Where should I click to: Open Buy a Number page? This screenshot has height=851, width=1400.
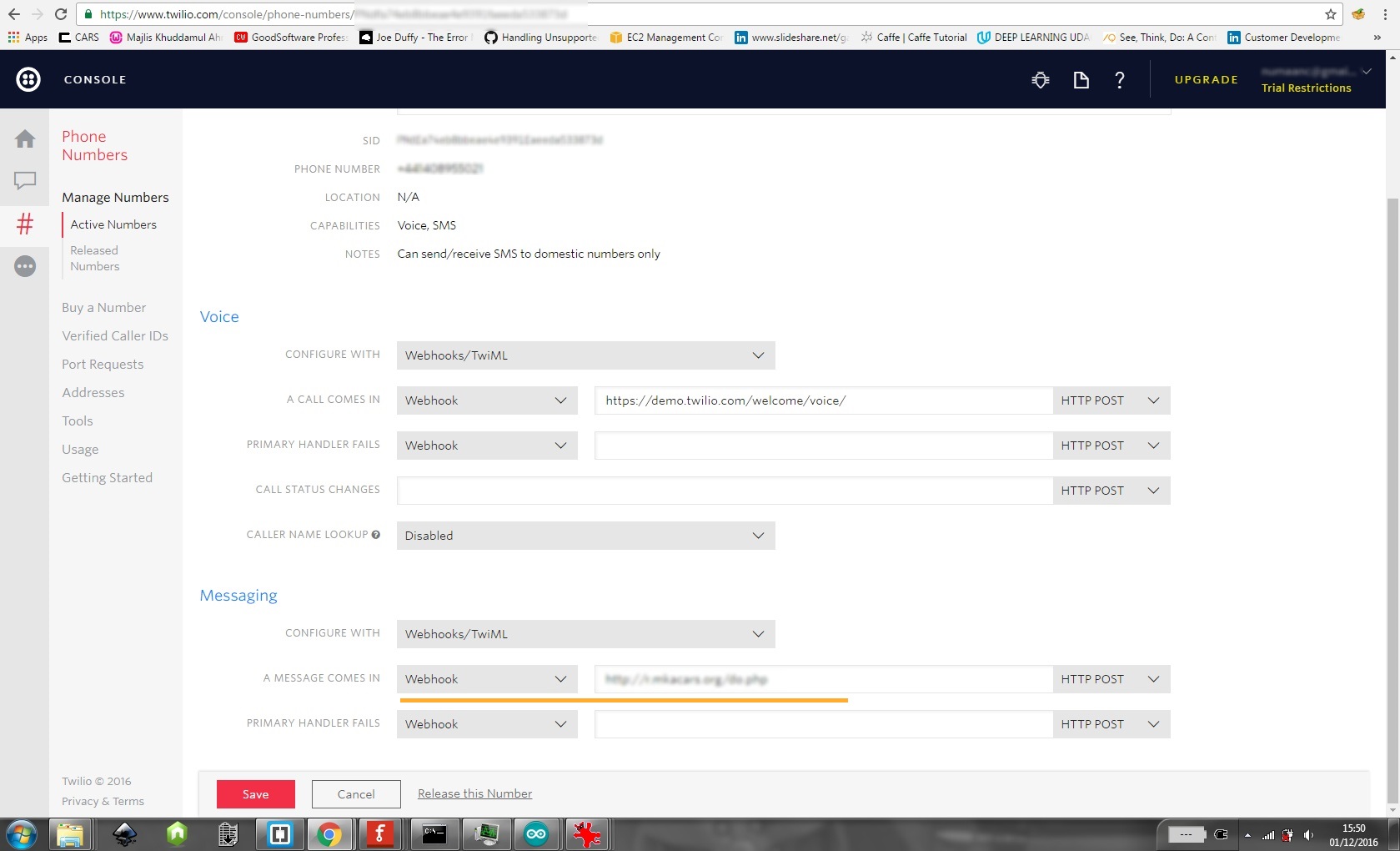(x=103, y=308)
